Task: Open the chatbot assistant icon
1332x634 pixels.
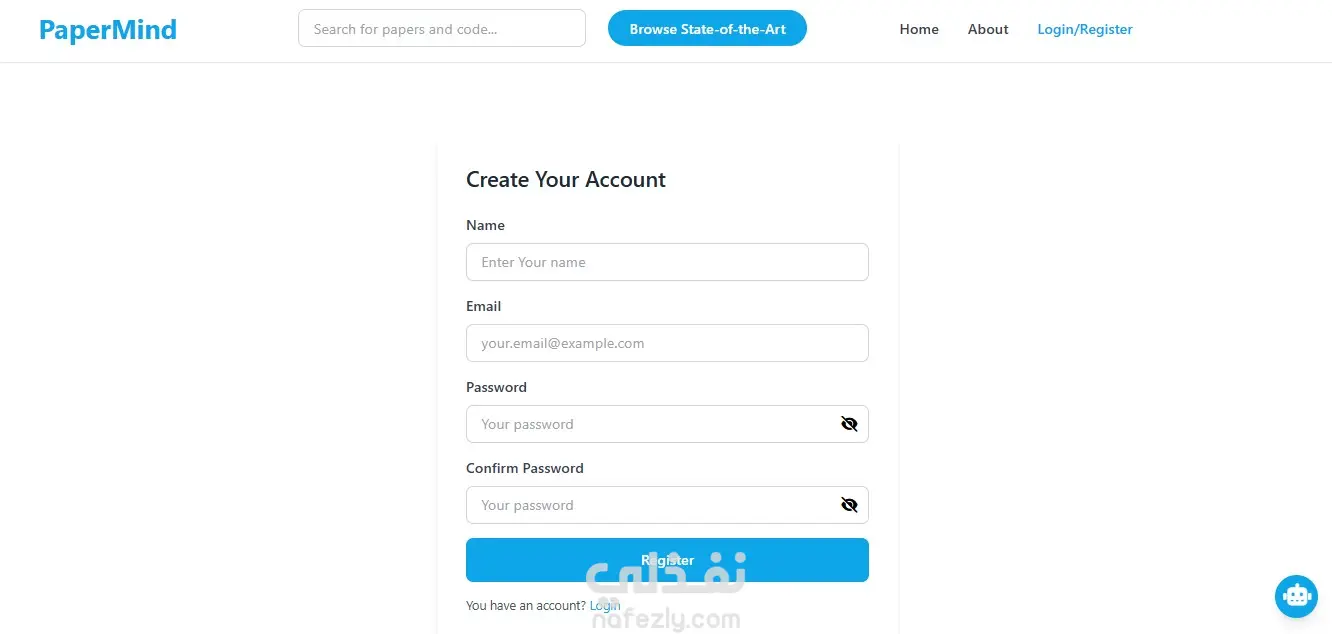Action: pyautogui.click(x=1296, y=596)
